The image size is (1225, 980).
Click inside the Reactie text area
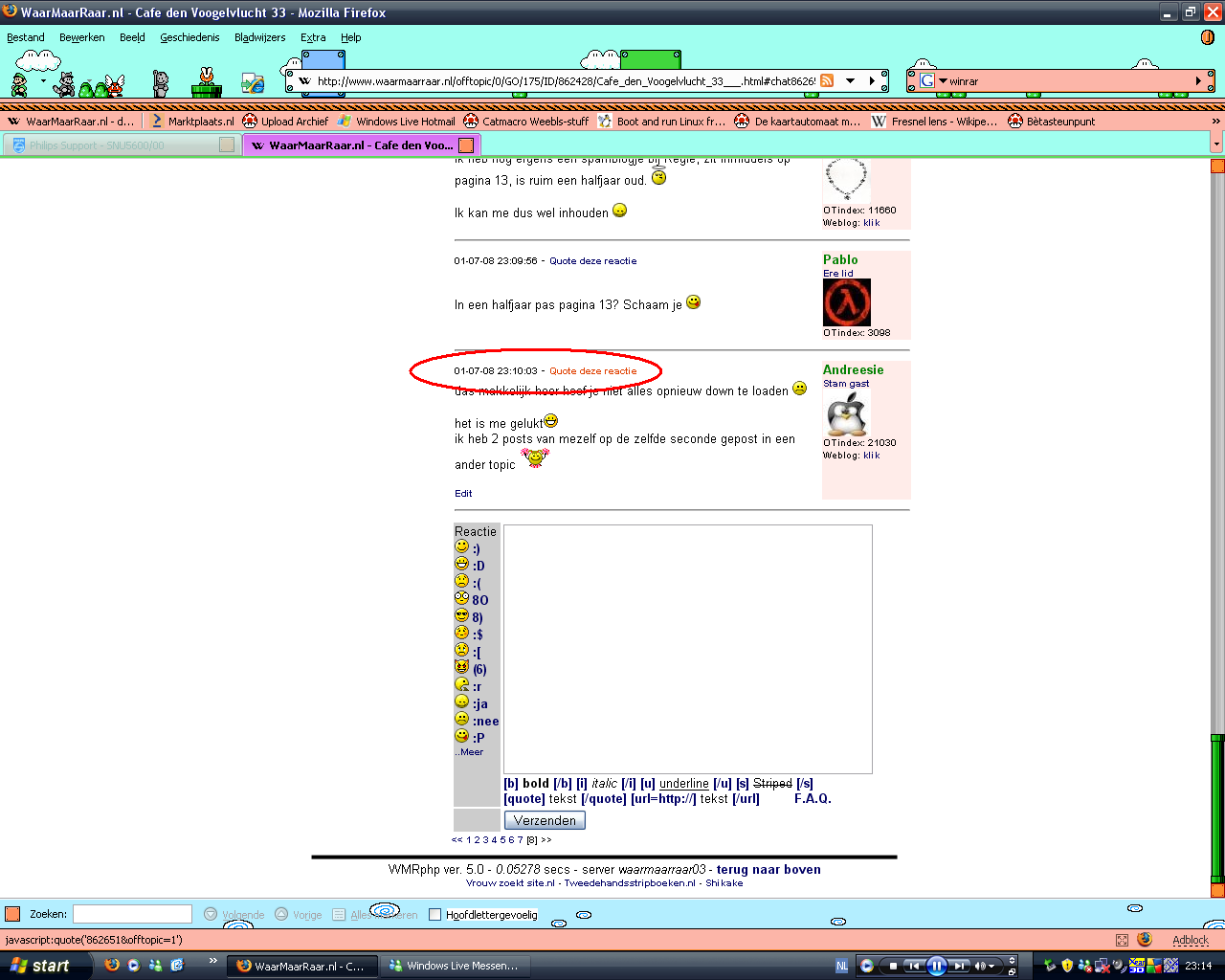(x=687, y=648)
